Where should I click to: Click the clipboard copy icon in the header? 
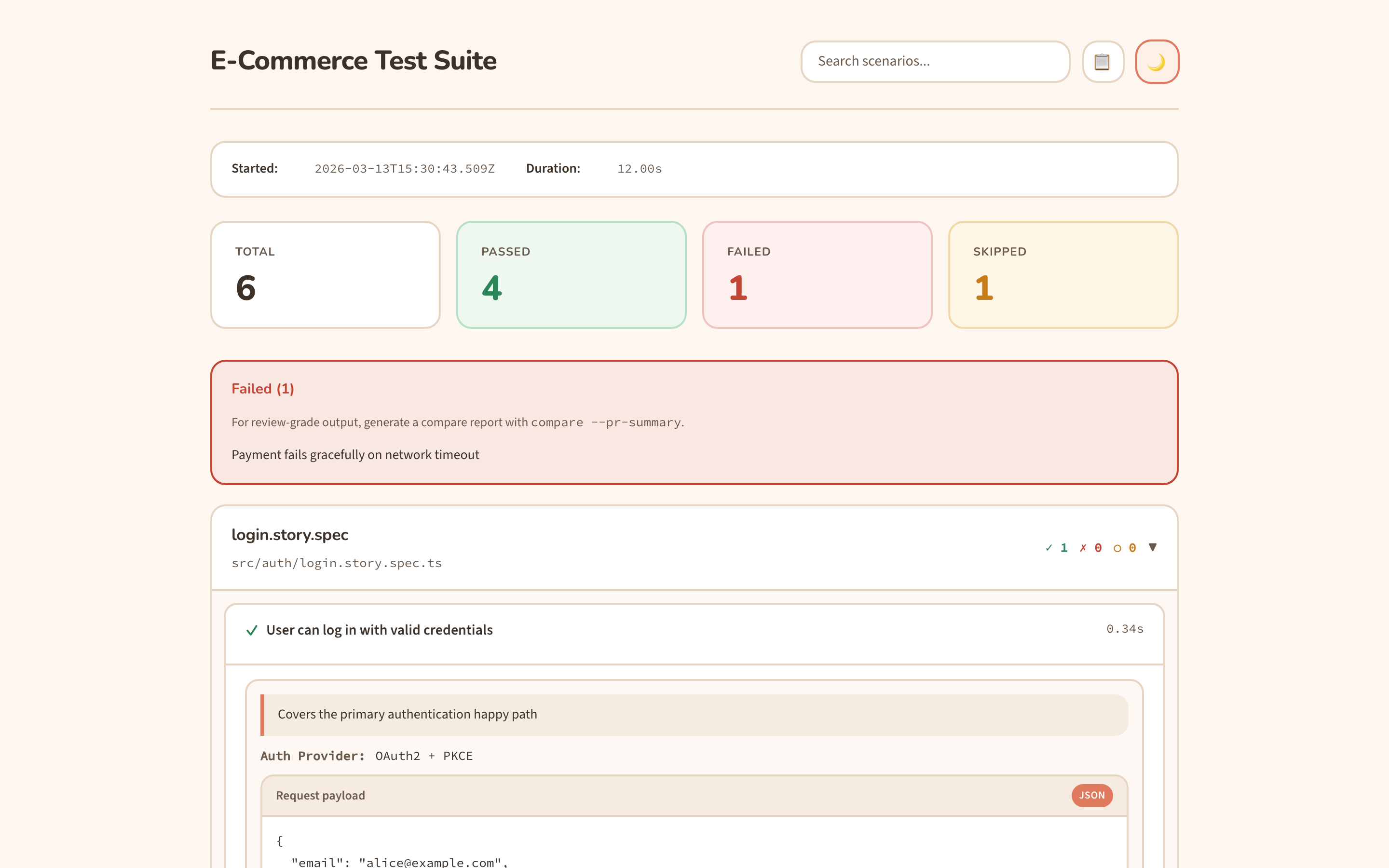coord(1102,61)
